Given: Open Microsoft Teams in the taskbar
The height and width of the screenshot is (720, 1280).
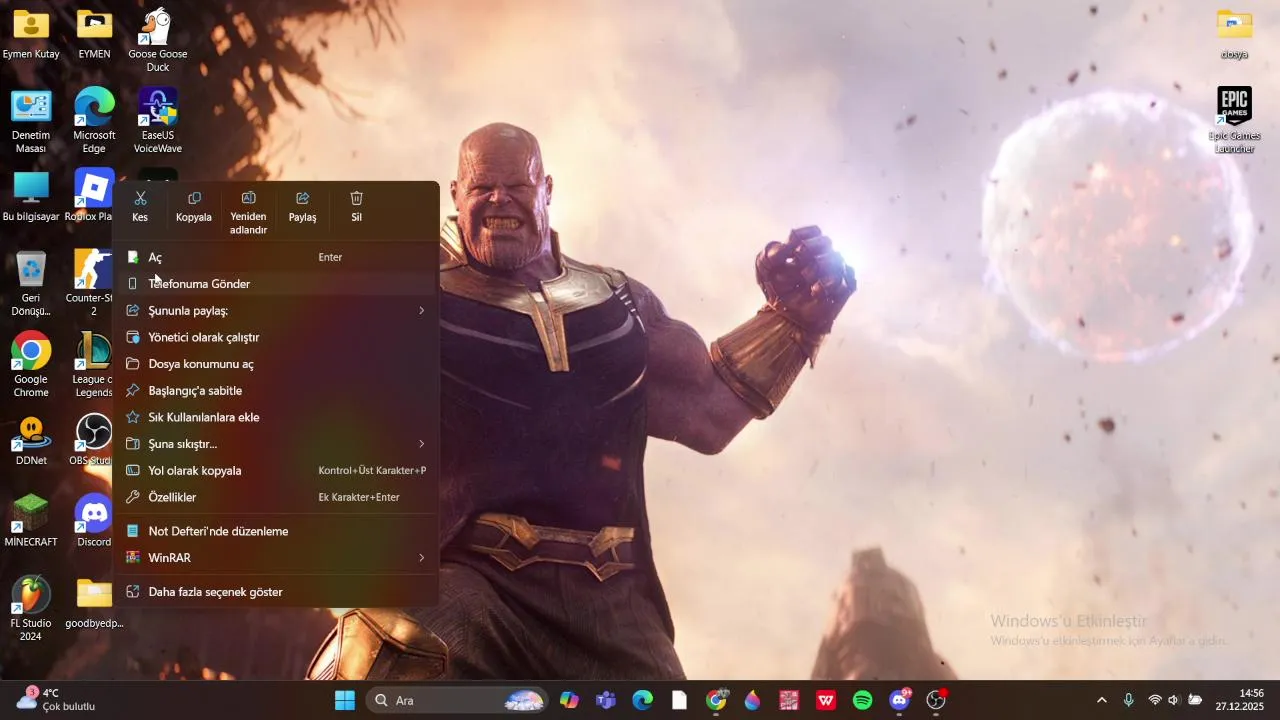Looking at the screenshot, I should [606, 700].
